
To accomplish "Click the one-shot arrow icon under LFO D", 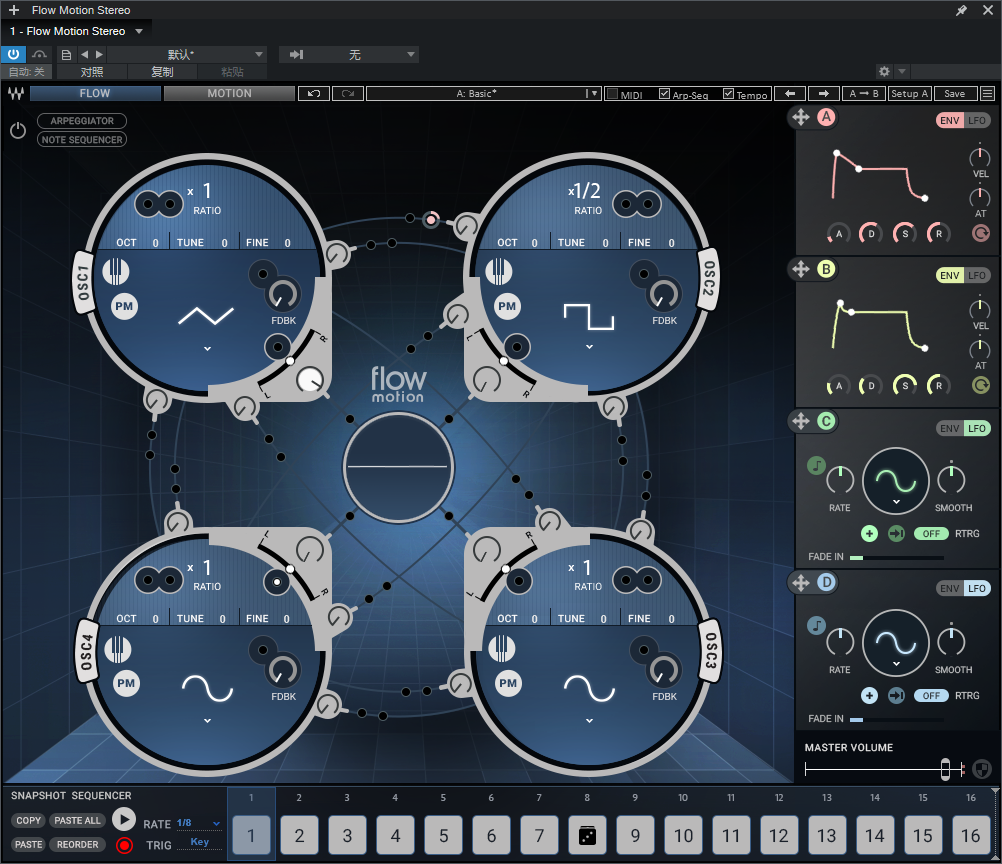I will click(x=897, y=695).
